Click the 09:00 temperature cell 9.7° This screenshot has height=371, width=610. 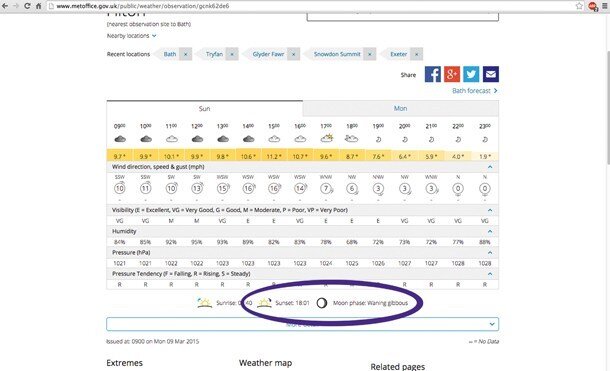point(120,156)
